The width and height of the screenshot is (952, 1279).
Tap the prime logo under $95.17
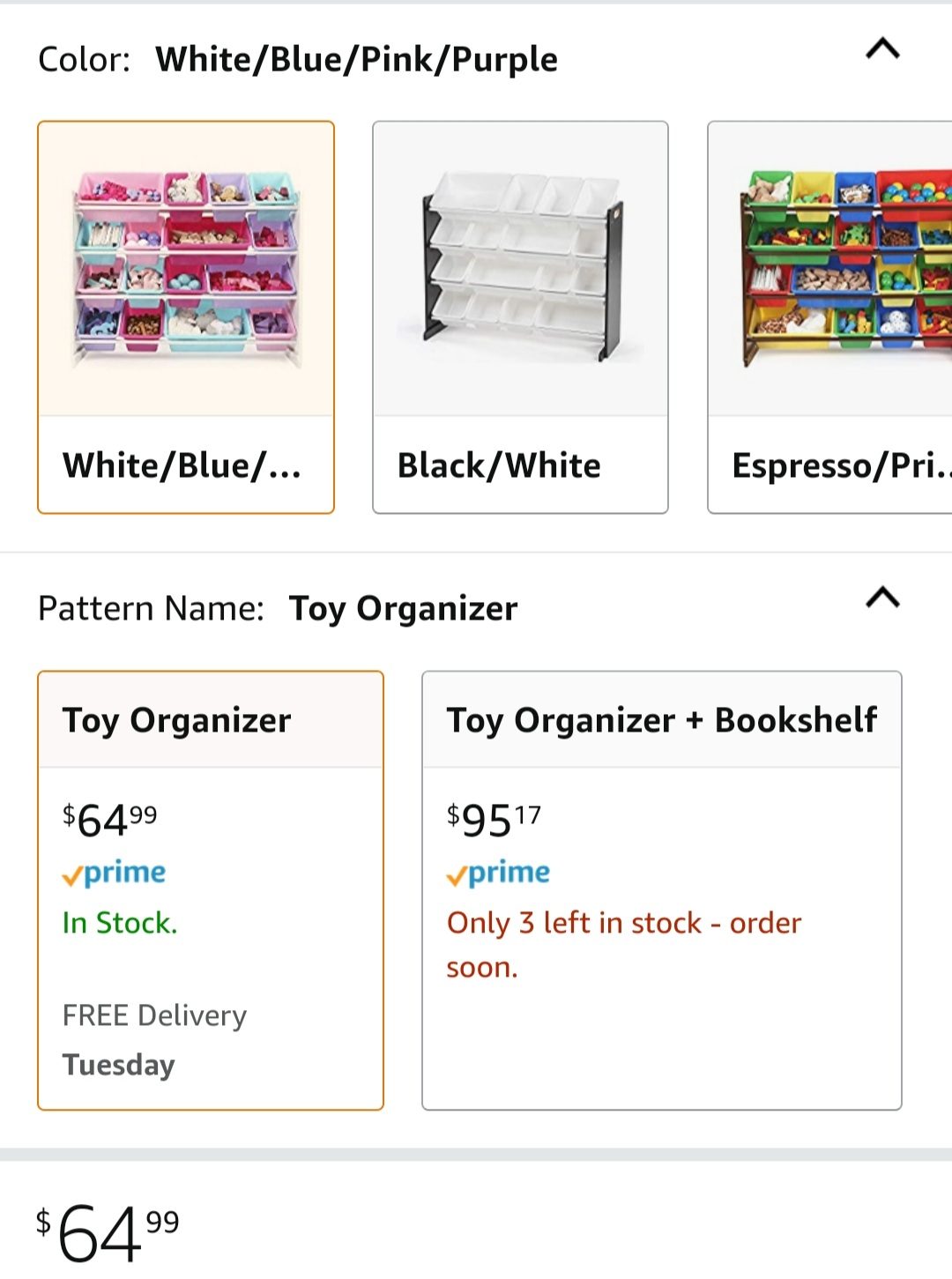498,874
